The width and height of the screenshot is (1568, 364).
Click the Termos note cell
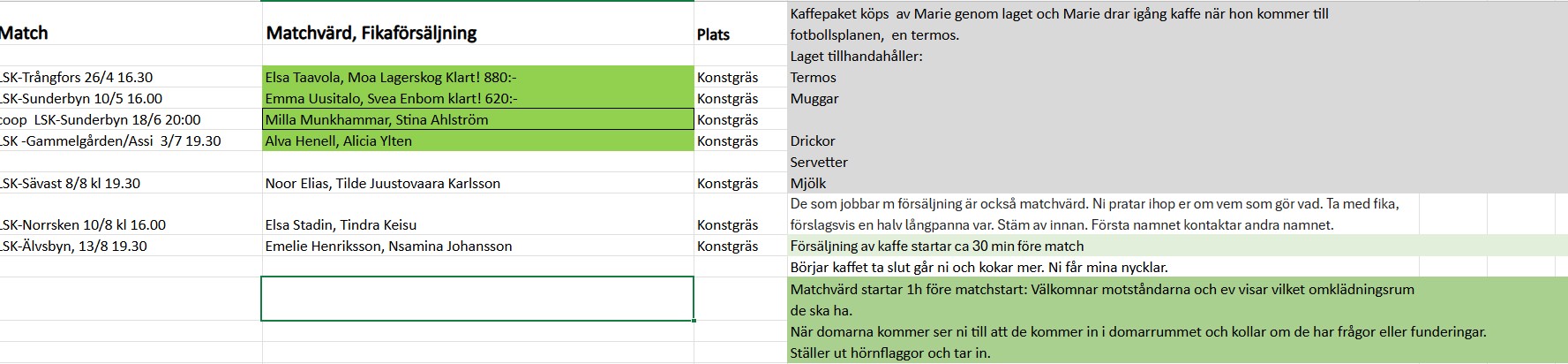(x=814, y=78)
